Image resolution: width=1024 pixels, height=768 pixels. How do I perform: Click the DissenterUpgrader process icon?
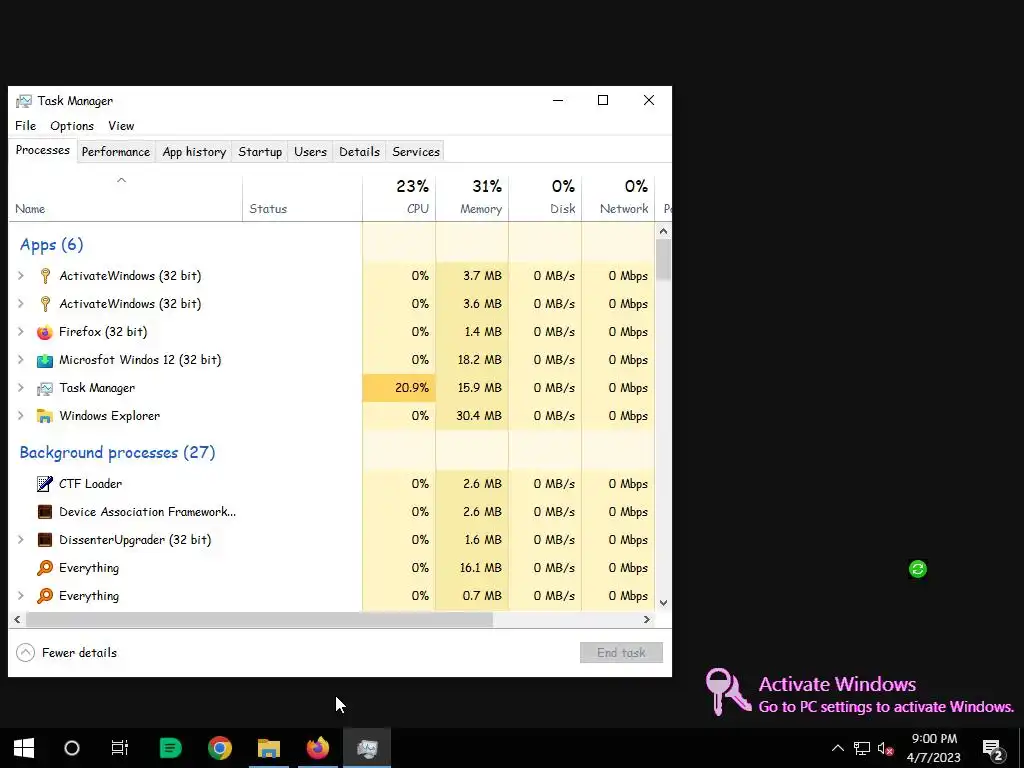[44, 540]
